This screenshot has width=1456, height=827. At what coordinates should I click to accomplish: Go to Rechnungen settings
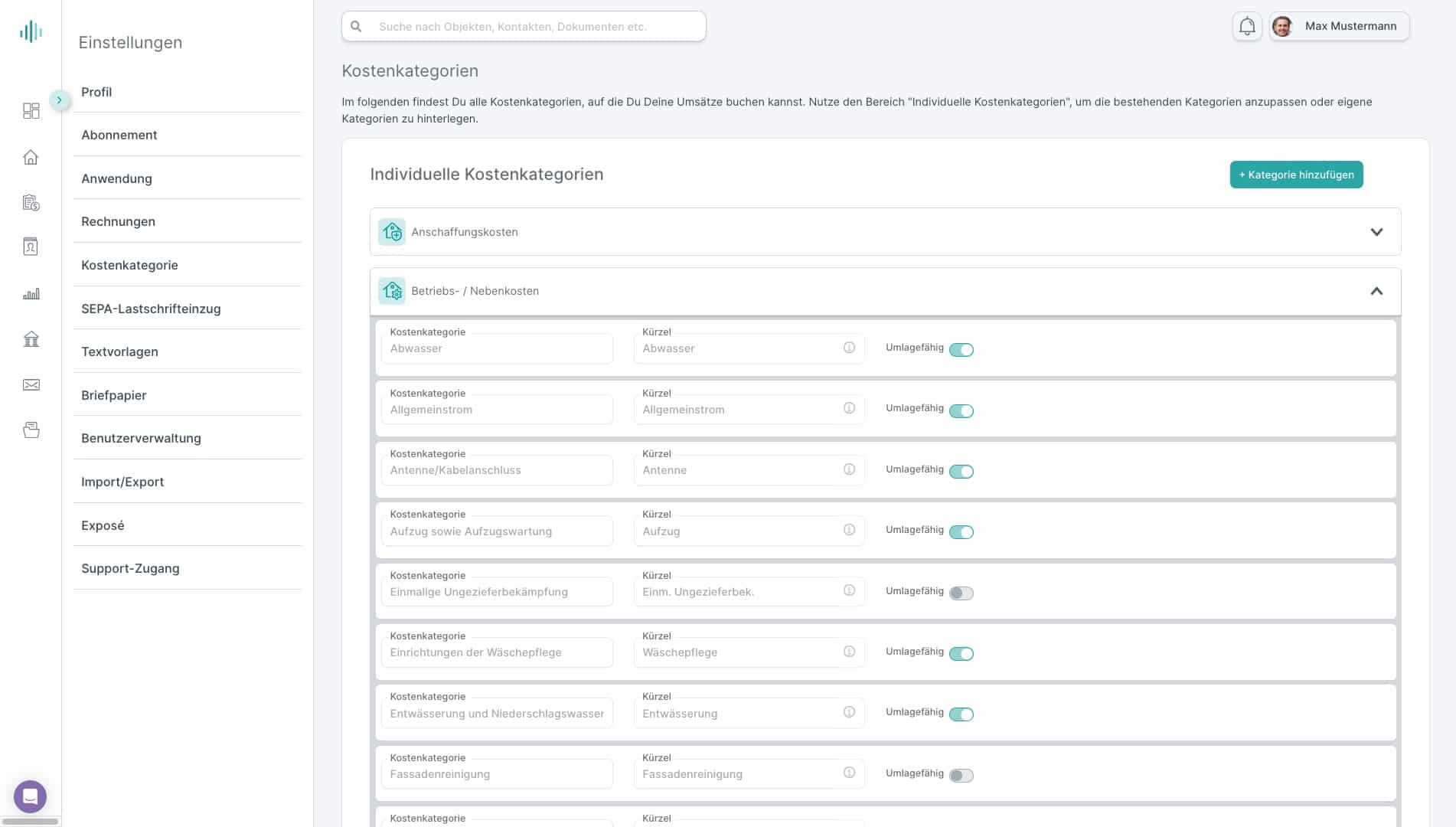[x=188, y=221]
